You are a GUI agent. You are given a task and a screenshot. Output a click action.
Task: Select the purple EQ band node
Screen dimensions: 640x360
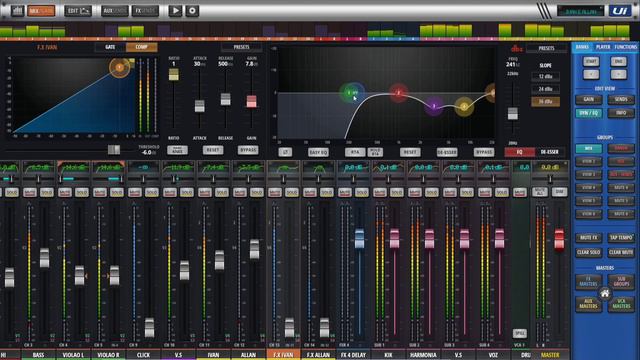point(434,106)
